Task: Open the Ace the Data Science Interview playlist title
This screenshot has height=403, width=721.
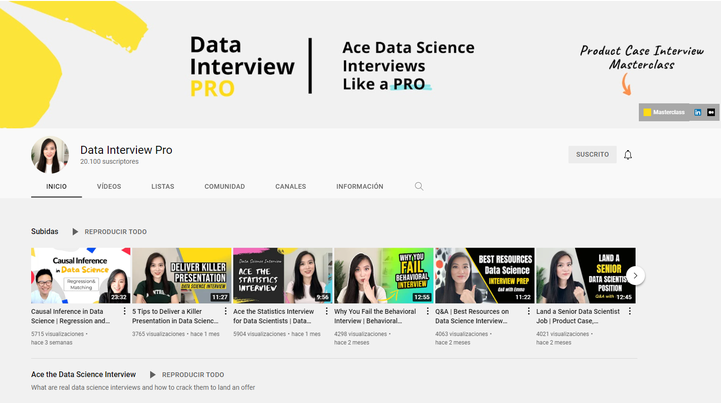Action: pyautogui.click(x=83, y=374)
